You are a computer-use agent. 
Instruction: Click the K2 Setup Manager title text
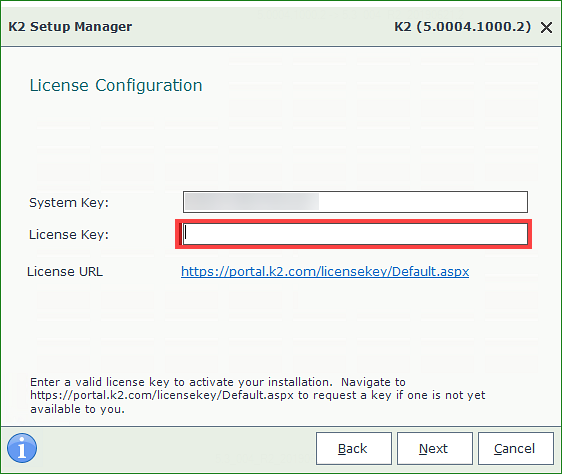point(70,27)
